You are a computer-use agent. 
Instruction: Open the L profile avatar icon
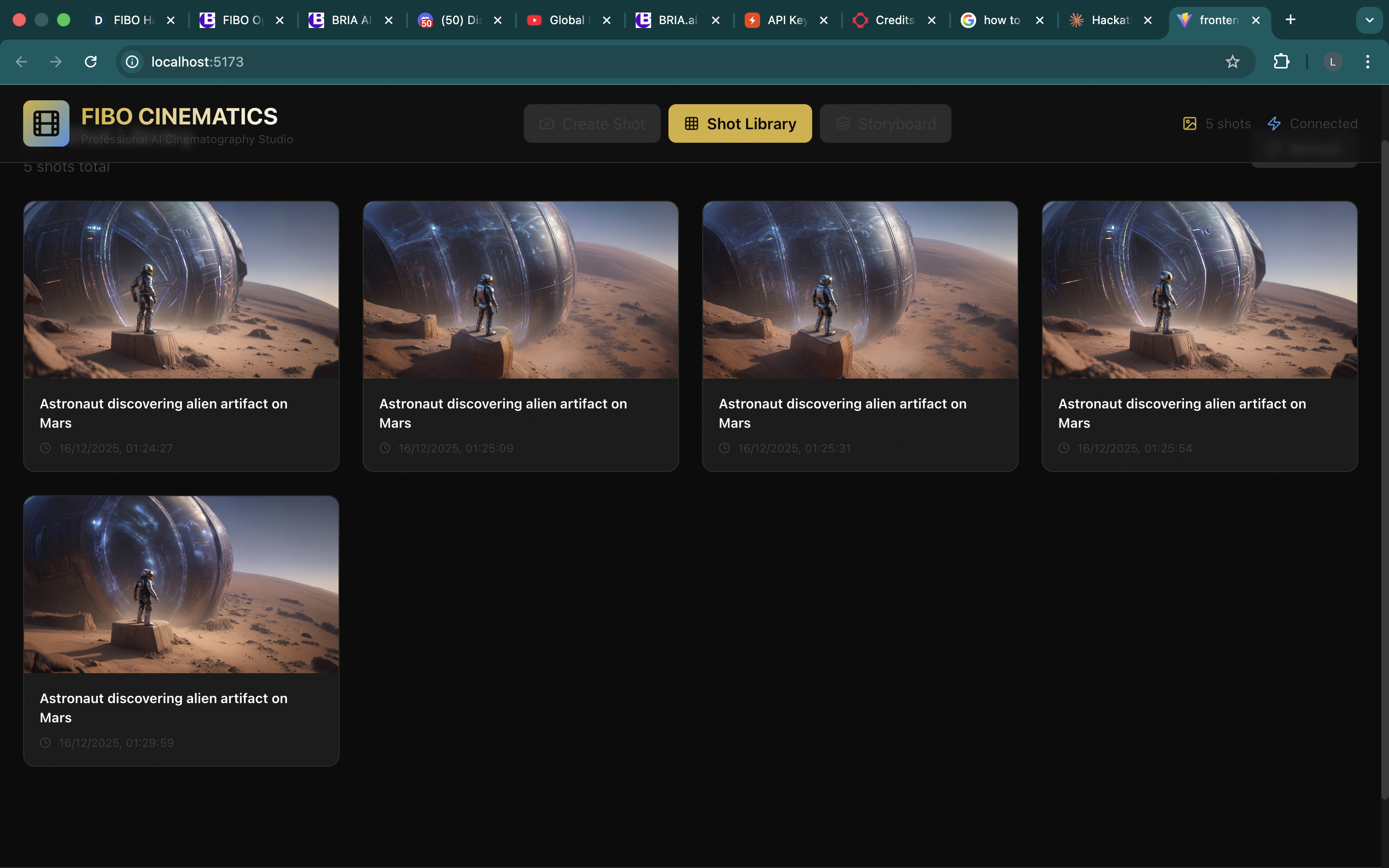(x=1332, y=61)
